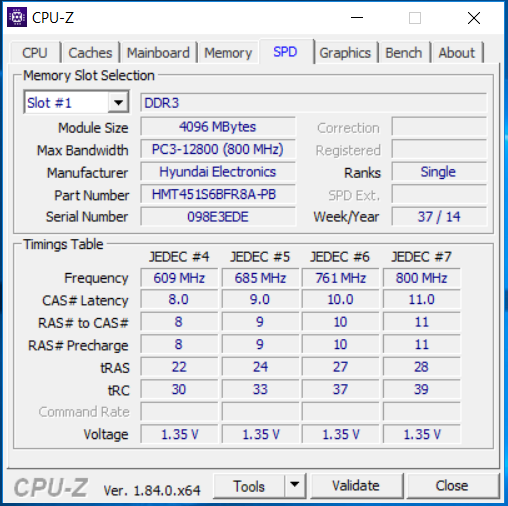Image resolution: width=508 pixels, height=506 pixels.
Task: Click the Part Number label
Action: coord(92,195)
